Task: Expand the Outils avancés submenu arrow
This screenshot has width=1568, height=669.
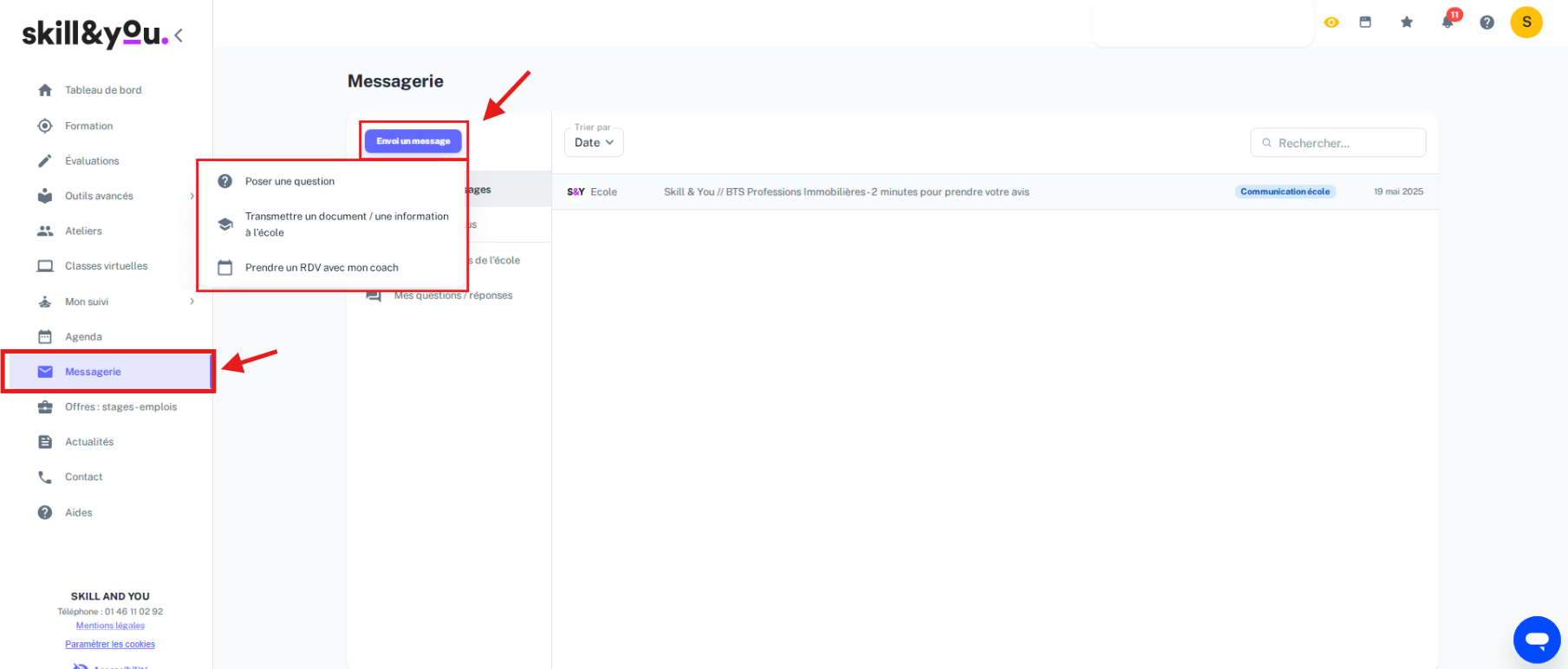Action: pos(192,197)
